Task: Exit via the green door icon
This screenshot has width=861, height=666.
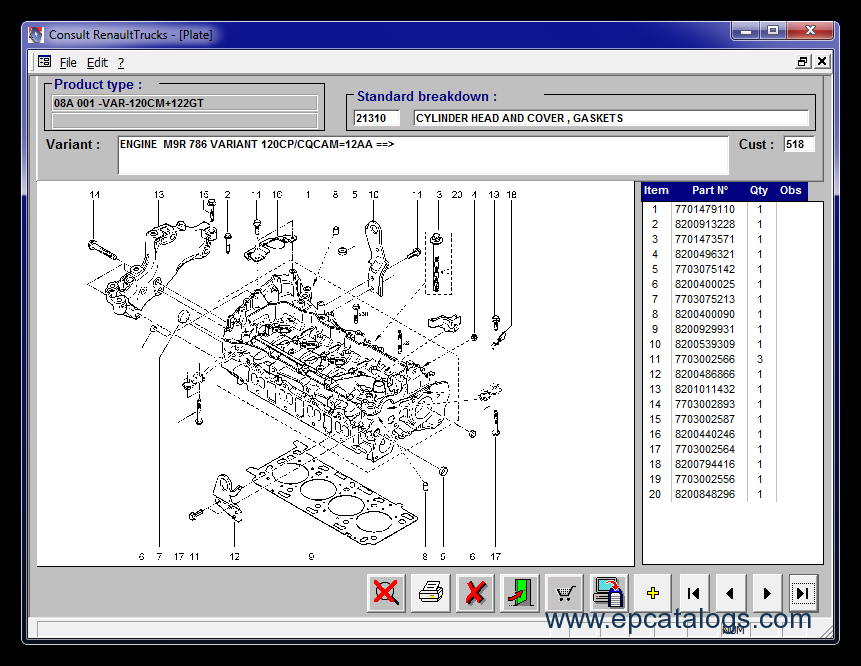Action: pos(520,593)
